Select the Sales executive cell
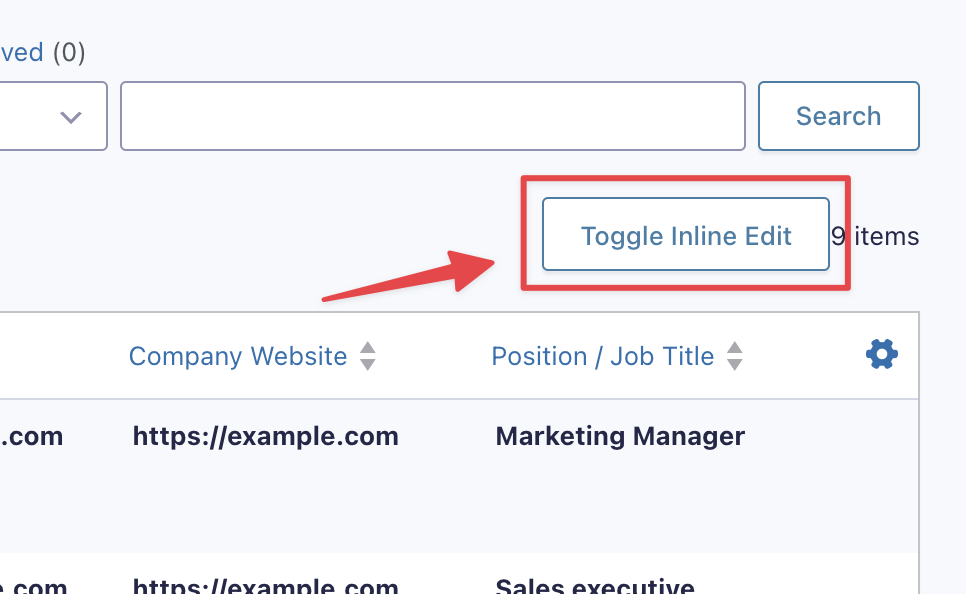Viewport: 966px width, 594px height. (x=594, y=586)
